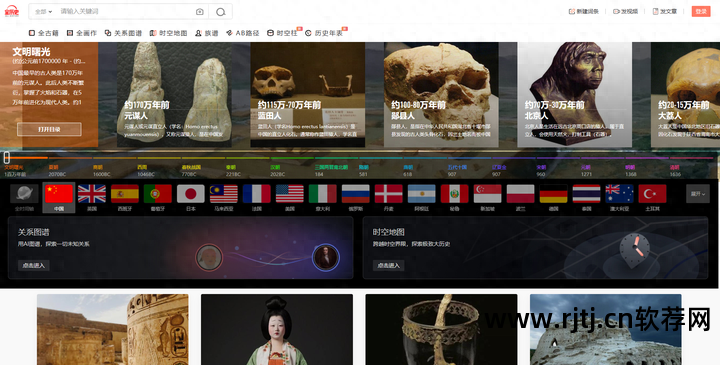Click the orange 登录 button
This screenshot has height=365, width=720.
click(x=701, y=11)
